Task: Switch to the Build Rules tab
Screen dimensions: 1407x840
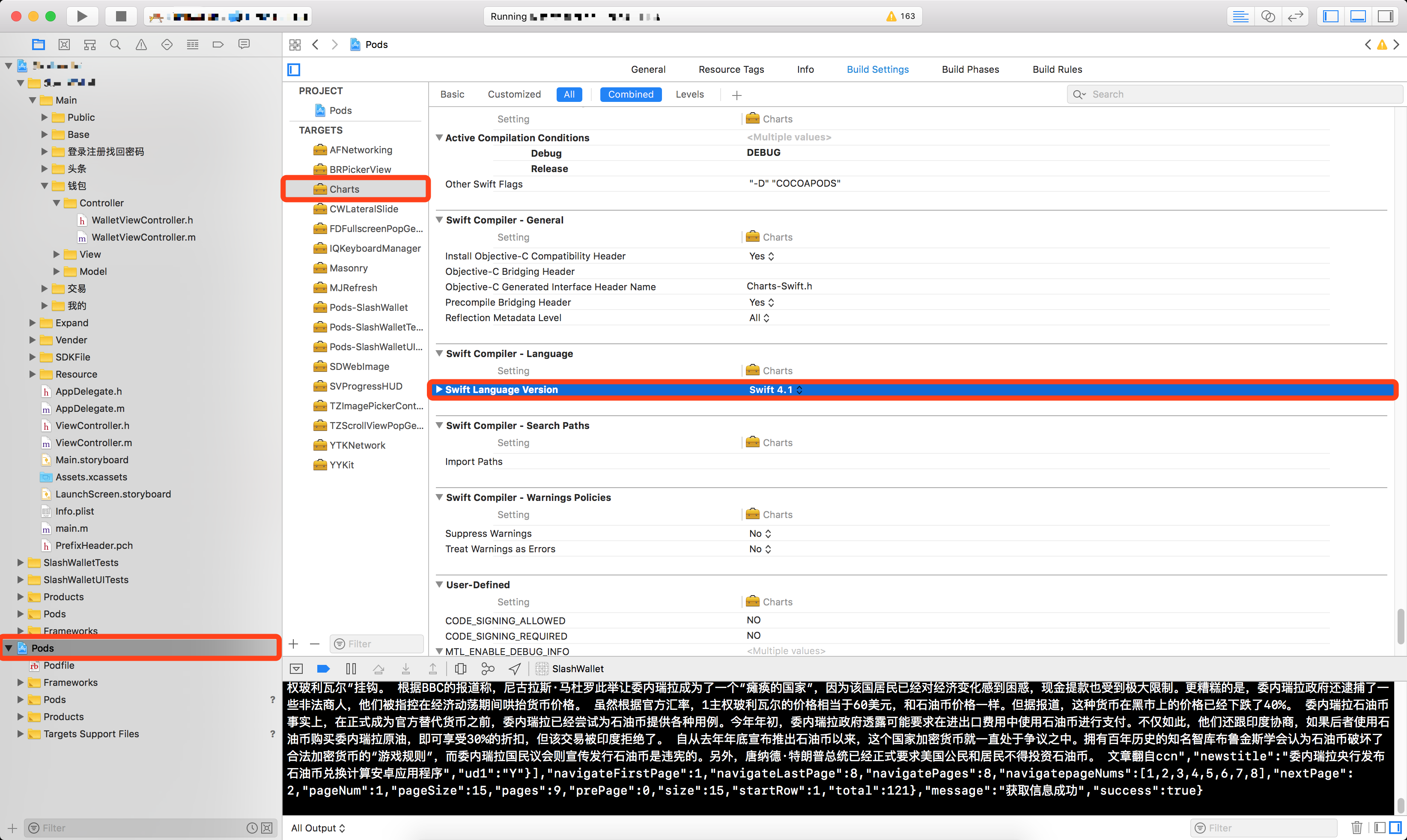Action: (1057, 69)
